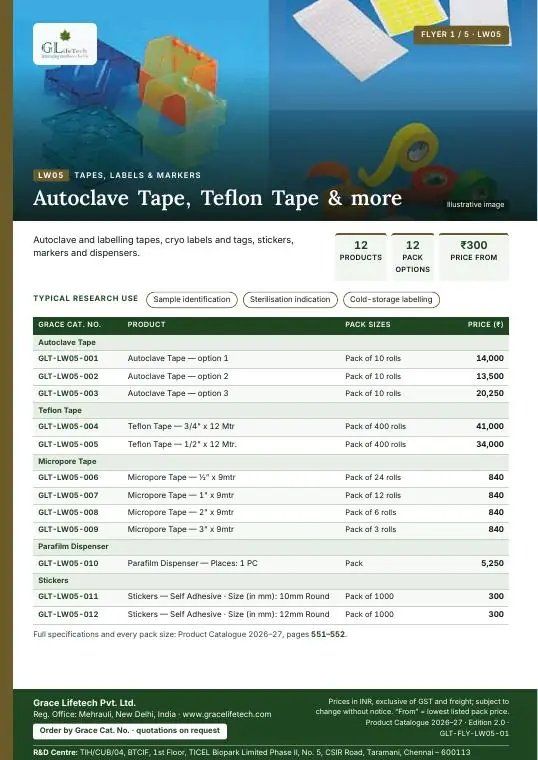Click the Autoclave Tape, Teflon Tape title
The height and width of the screenshot is (760, 538).
218,198
